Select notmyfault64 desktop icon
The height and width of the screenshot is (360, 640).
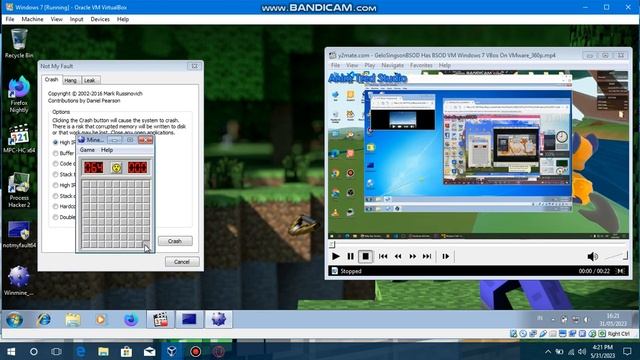point(19,235)
